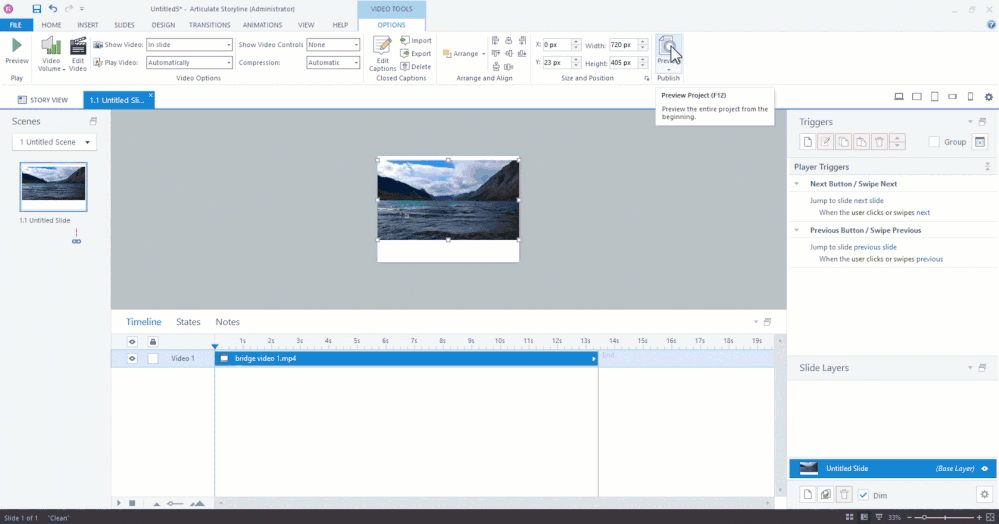Click the Save icon in title bar
The width and height of the screenshot is (999, 524).
click(37, 8)
